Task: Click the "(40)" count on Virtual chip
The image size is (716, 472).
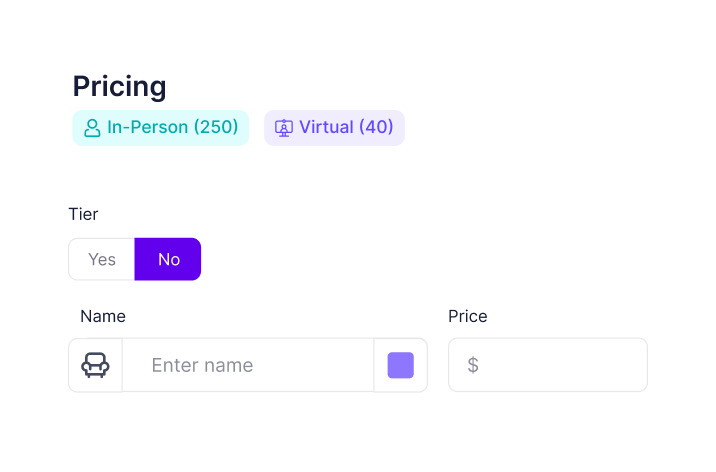Action: pos(376,128)
